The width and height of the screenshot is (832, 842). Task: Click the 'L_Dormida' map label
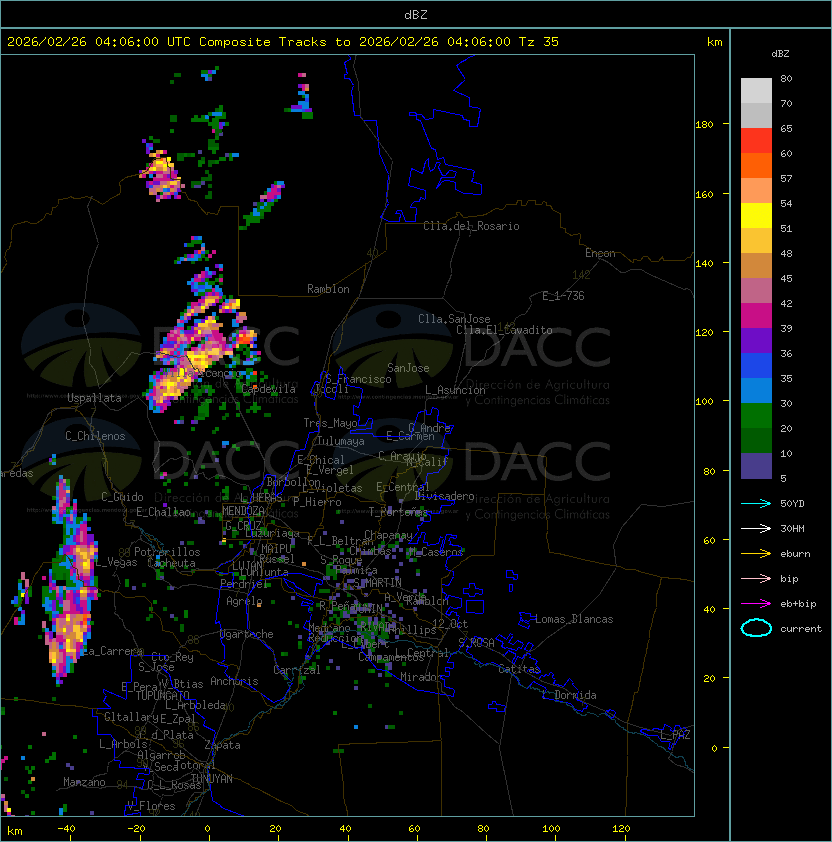pyautogui.click(x=569, y=695)
